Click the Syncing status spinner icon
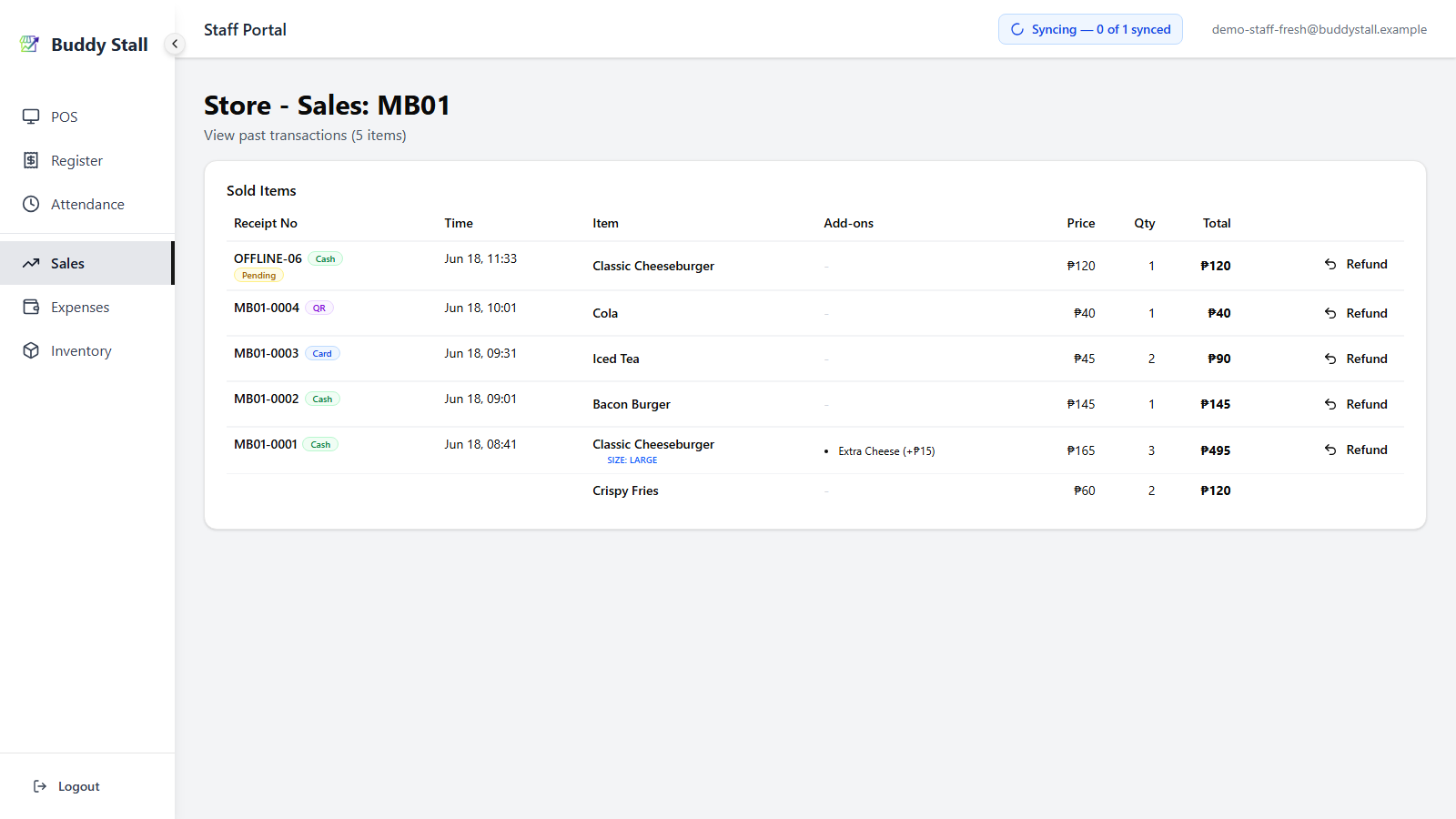Screen dimensions: 1456x819 (1017, 29)
